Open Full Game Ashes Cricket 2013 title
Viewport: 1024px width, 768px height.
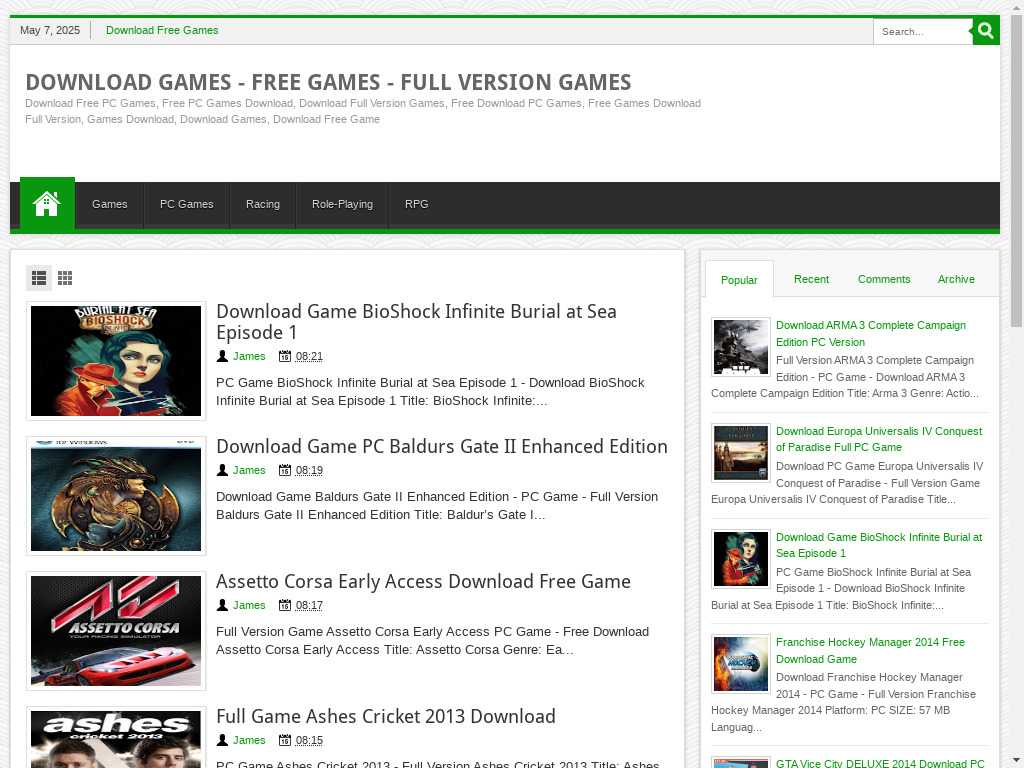click(x=385, y=716)
